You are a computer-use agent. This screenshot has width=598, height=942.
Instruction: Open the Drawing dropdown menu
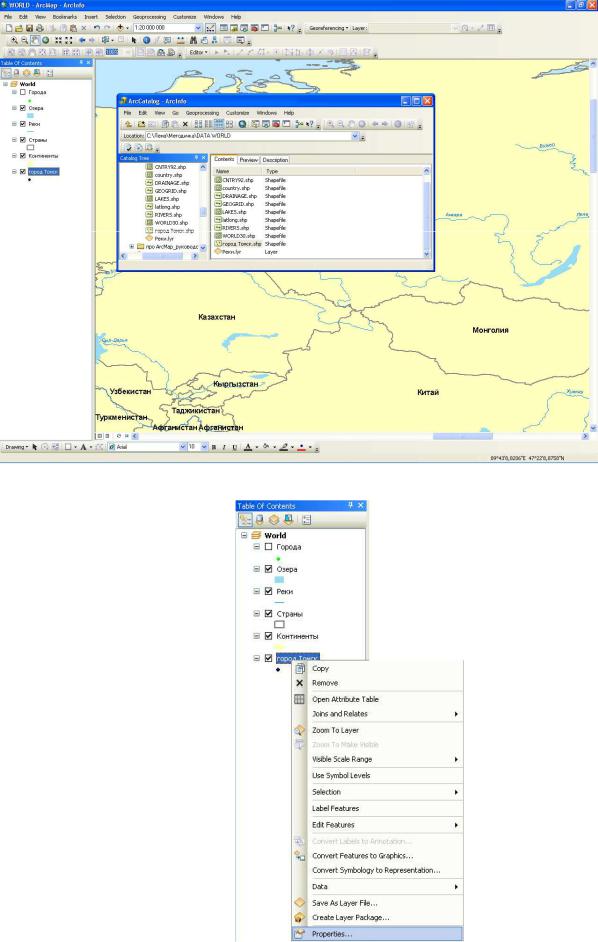(x=16, y=447)
